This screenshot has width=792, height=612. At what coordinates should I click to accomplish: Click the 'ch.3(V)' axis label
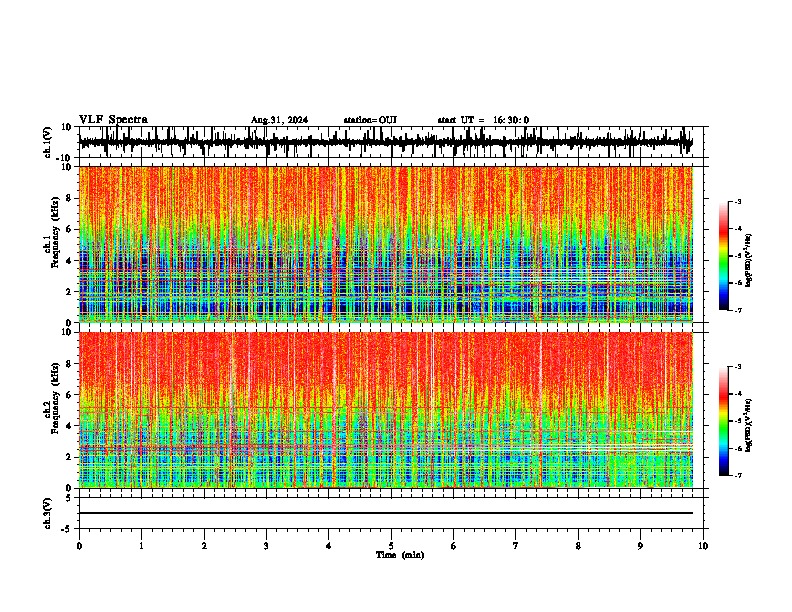[48, 514]
